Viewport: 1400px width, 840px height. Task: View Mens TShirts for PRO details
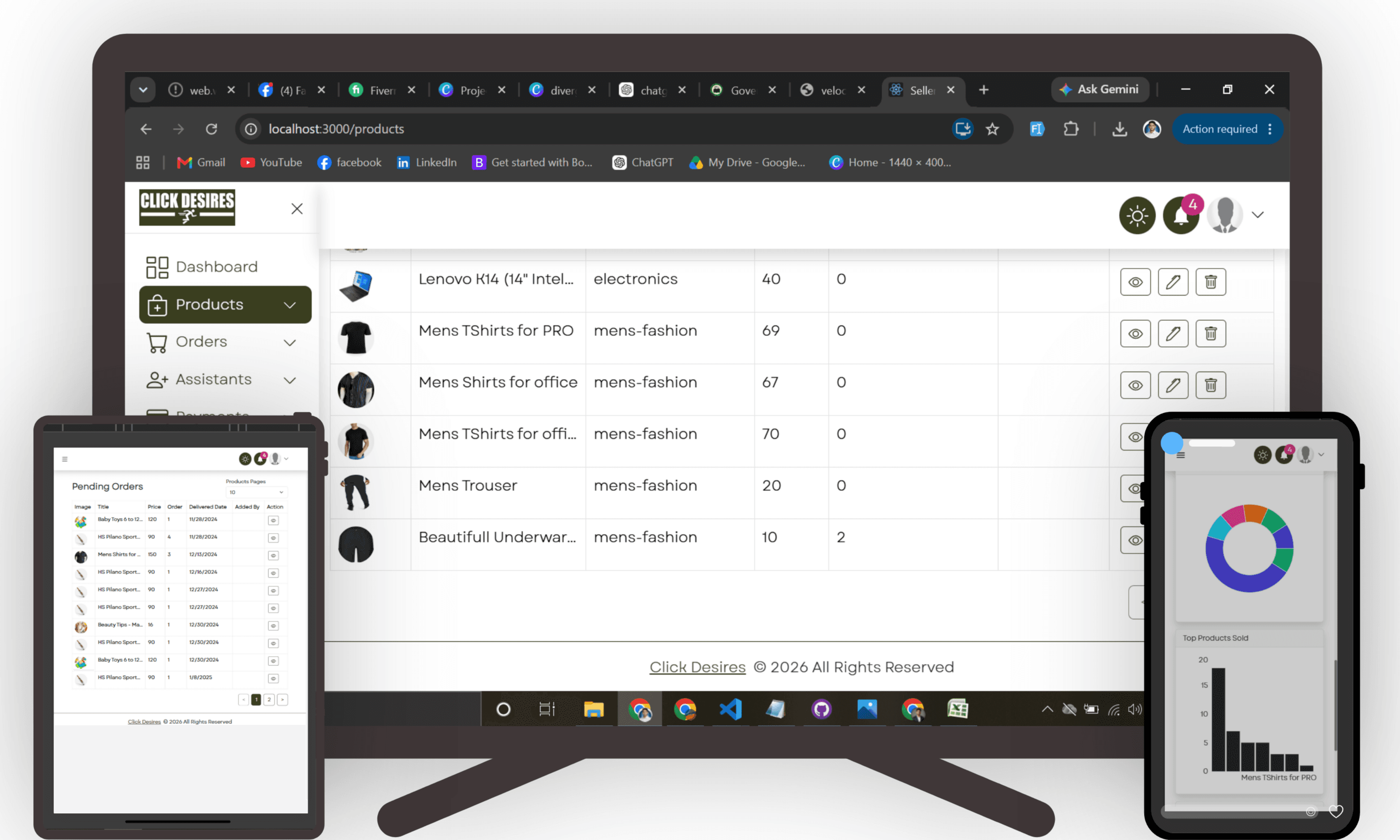pyautogui.click(x=1135, y=333)
